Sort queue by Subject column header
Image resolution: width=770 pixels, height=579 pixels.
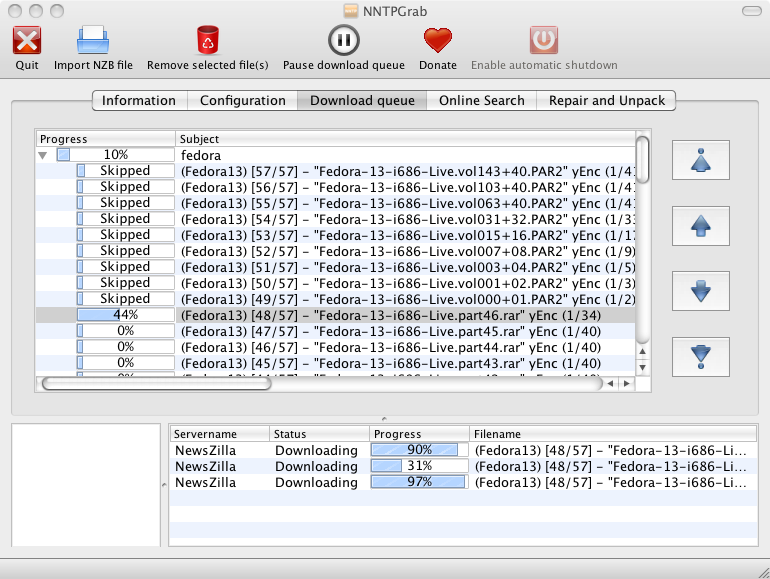405,139
